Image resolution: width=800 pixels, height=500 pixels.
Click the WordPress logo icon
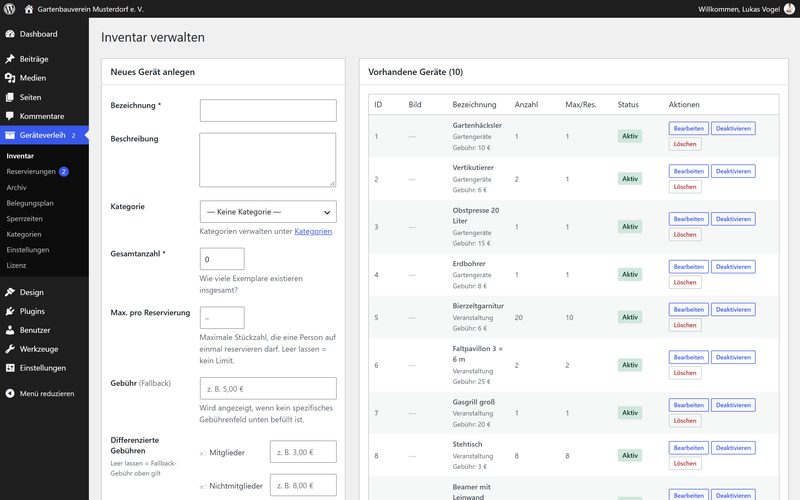[x=9, y=9]
